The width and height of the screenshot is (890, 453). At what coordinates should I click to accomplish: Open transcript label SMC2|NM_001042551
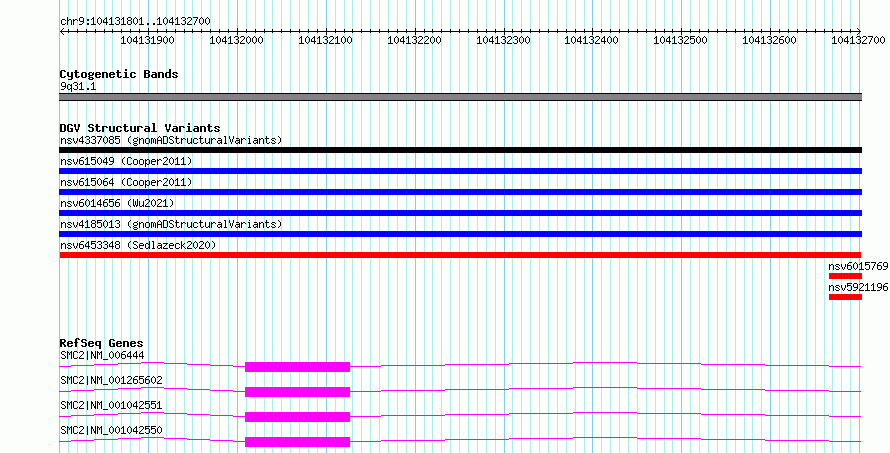point(111,405)
